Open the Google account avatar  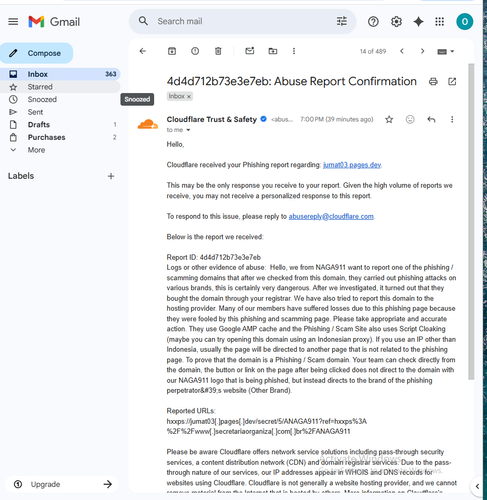[x=465, y=22]
